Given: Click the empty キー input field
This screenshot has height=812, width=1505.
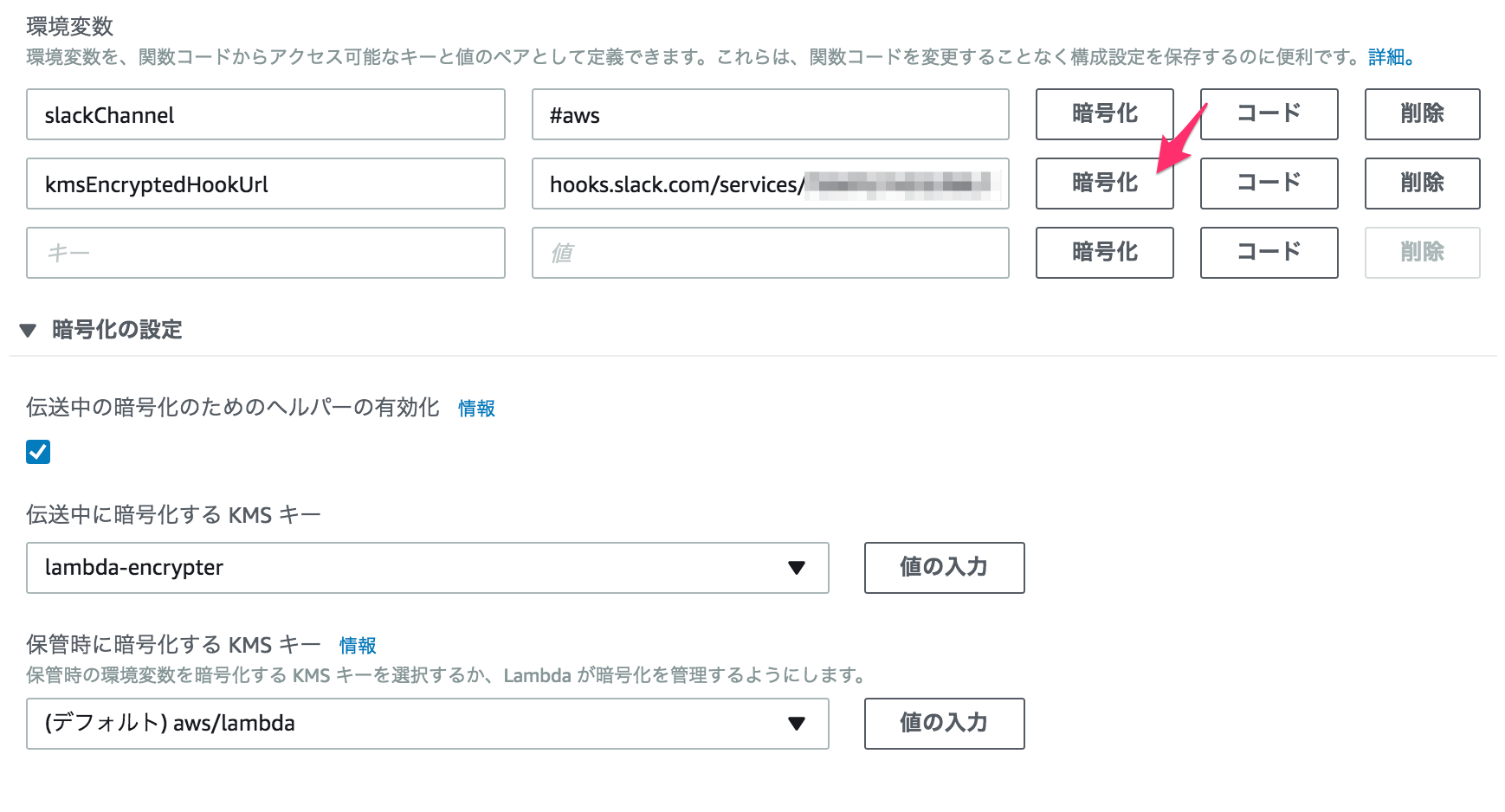Looking at the screenshot, I should click(x=265, y=253).
